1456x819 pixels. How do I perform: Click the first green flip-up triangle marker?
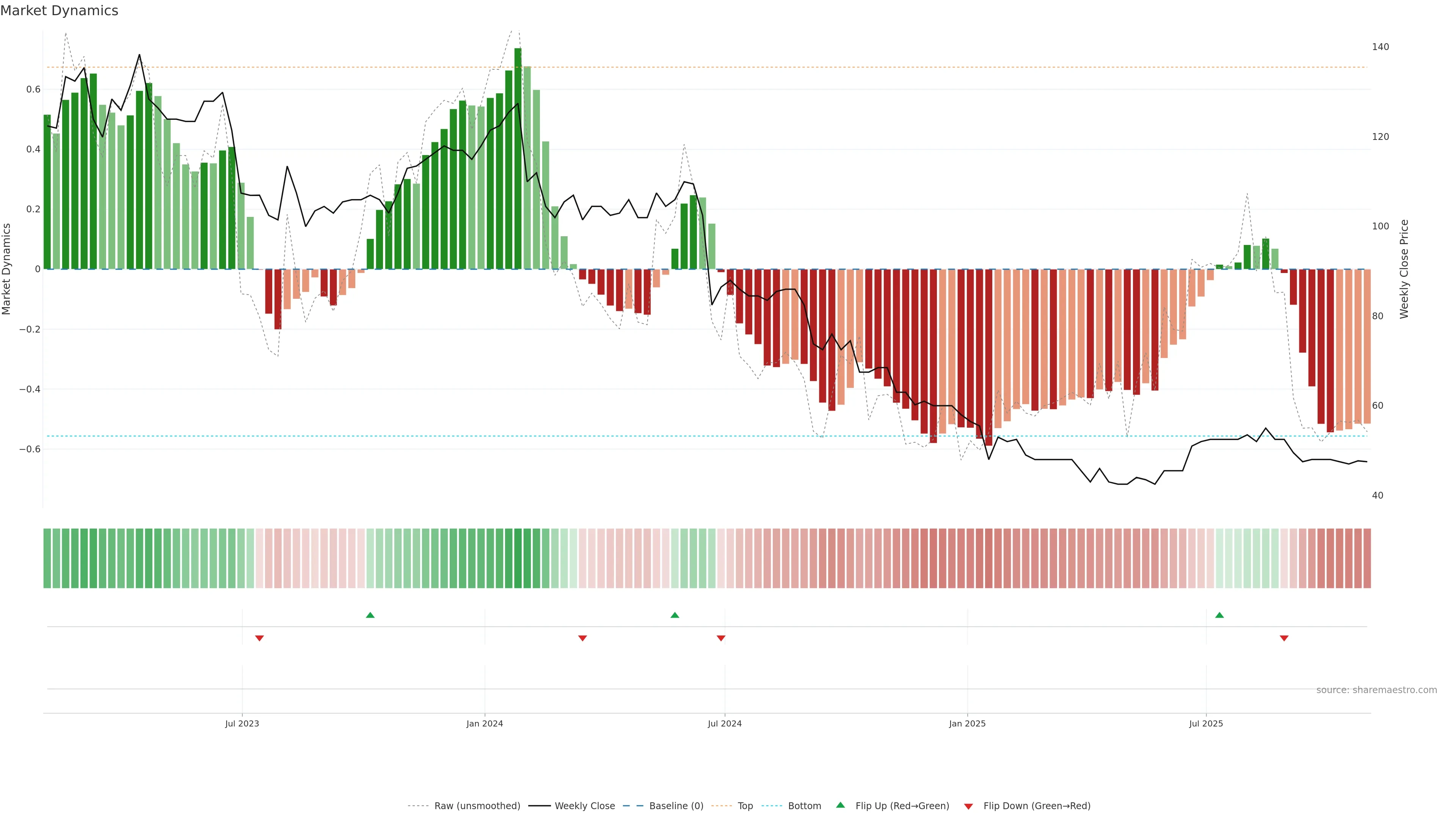pyautogui.click(x=370, y=615)
